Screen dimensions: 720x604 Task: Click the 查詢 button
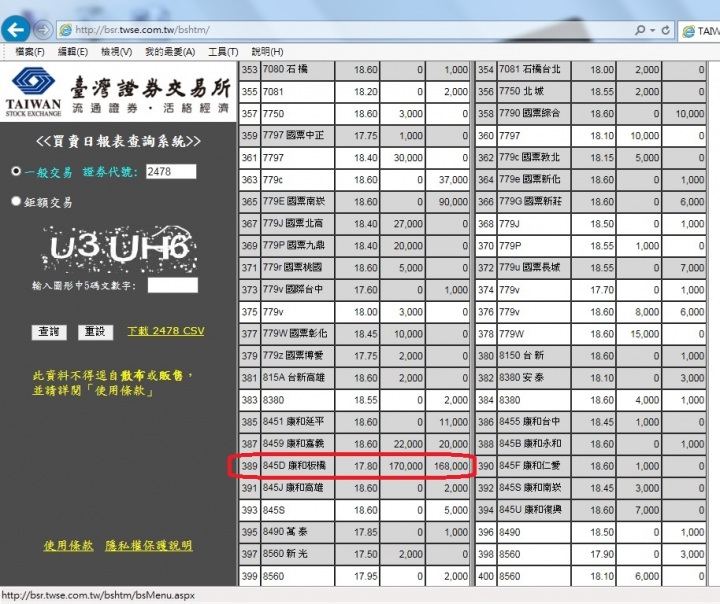click(49, 332)
